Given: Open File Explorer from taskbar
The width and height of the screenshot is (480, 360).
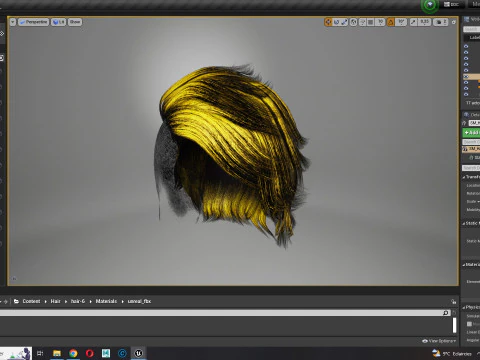Looking at the screenshot, I should (57, 353).
